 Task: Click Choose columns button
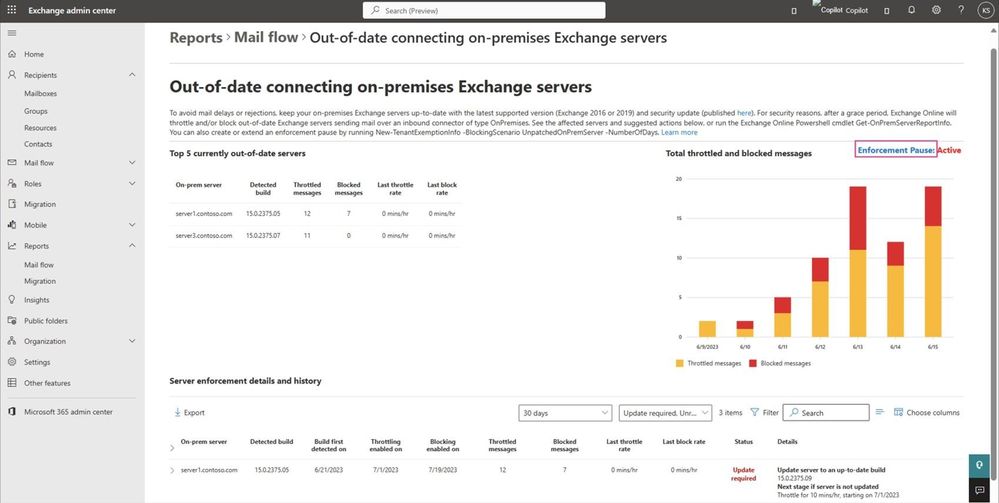pyautogui.click(x=926, y=412)
